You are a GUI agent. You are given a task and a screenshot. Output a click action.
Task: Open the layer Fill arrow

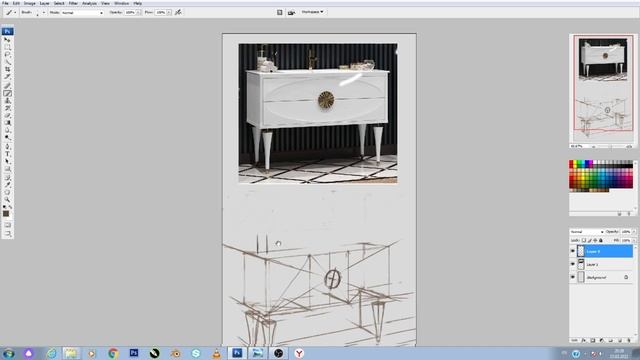tap(634, 240)
